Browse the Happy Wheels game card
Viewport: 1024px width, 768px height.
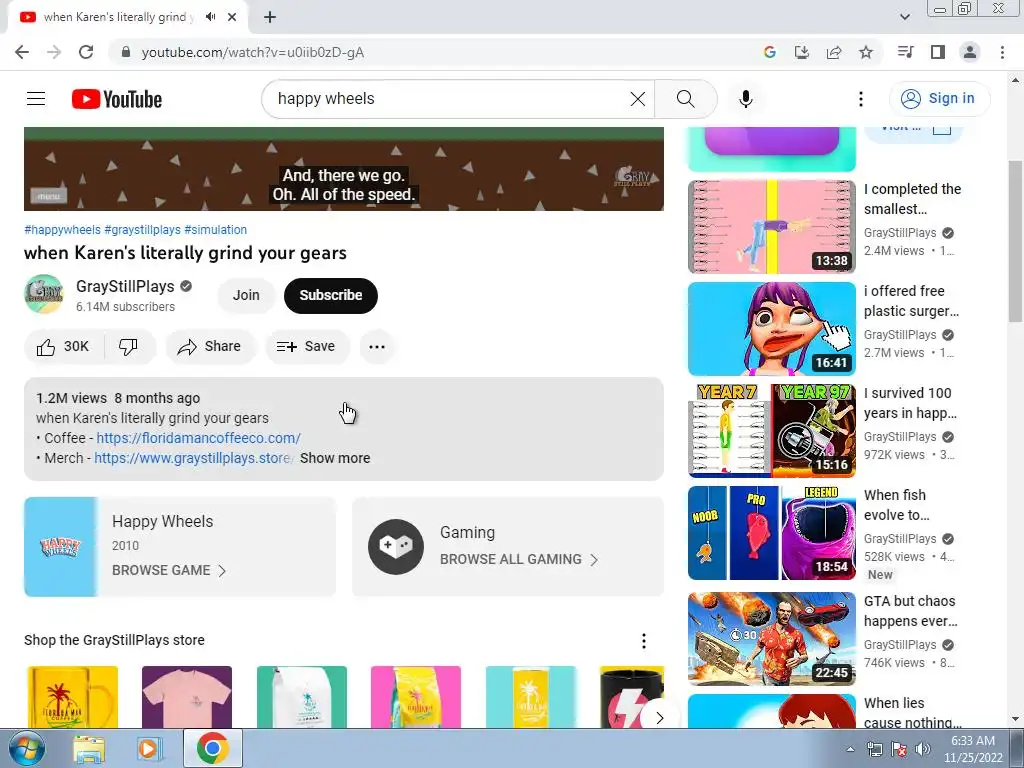pyautogui.click(x=180, y=547)
